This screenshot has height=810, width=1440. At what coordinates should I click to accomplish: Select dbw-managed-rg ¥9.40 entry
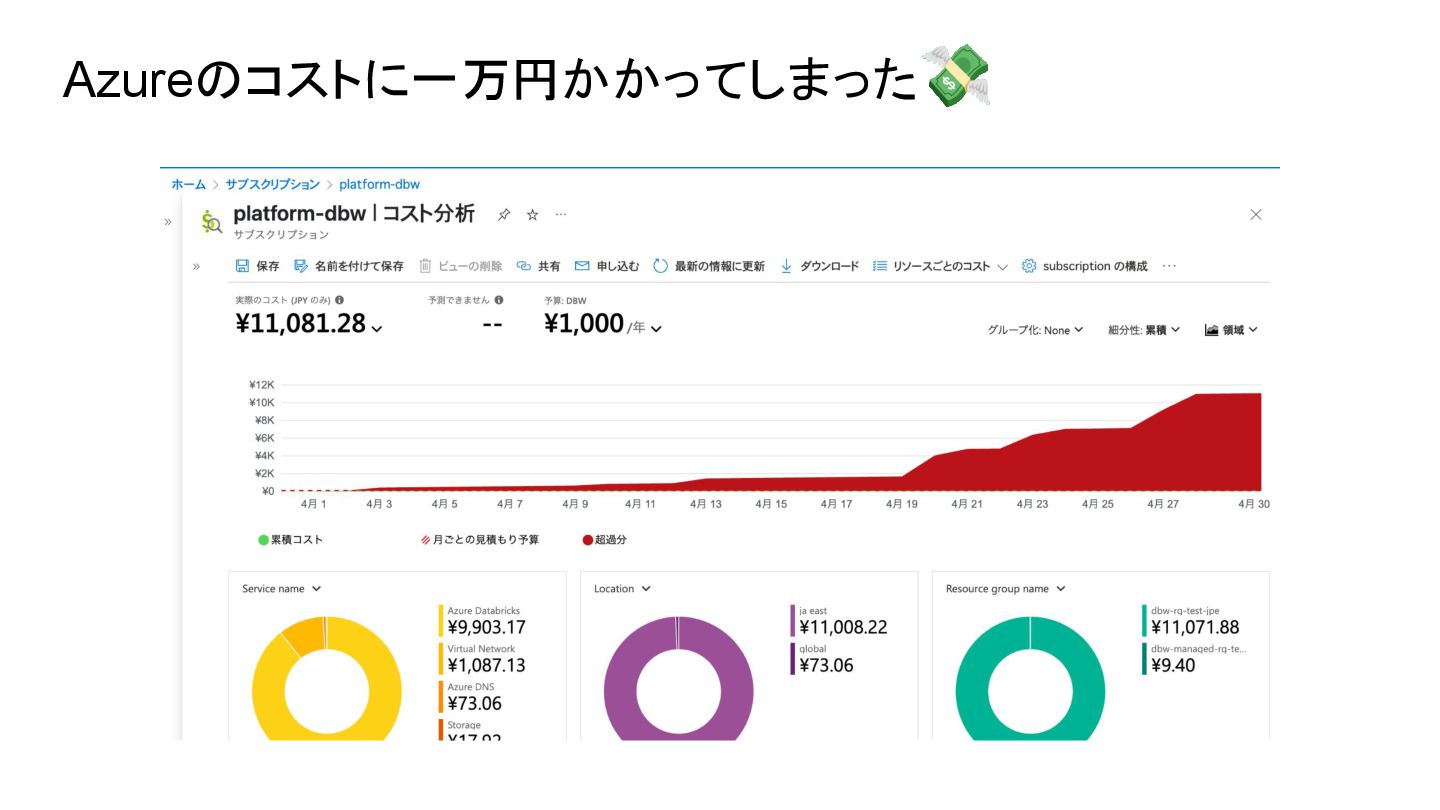point(1194,659)
